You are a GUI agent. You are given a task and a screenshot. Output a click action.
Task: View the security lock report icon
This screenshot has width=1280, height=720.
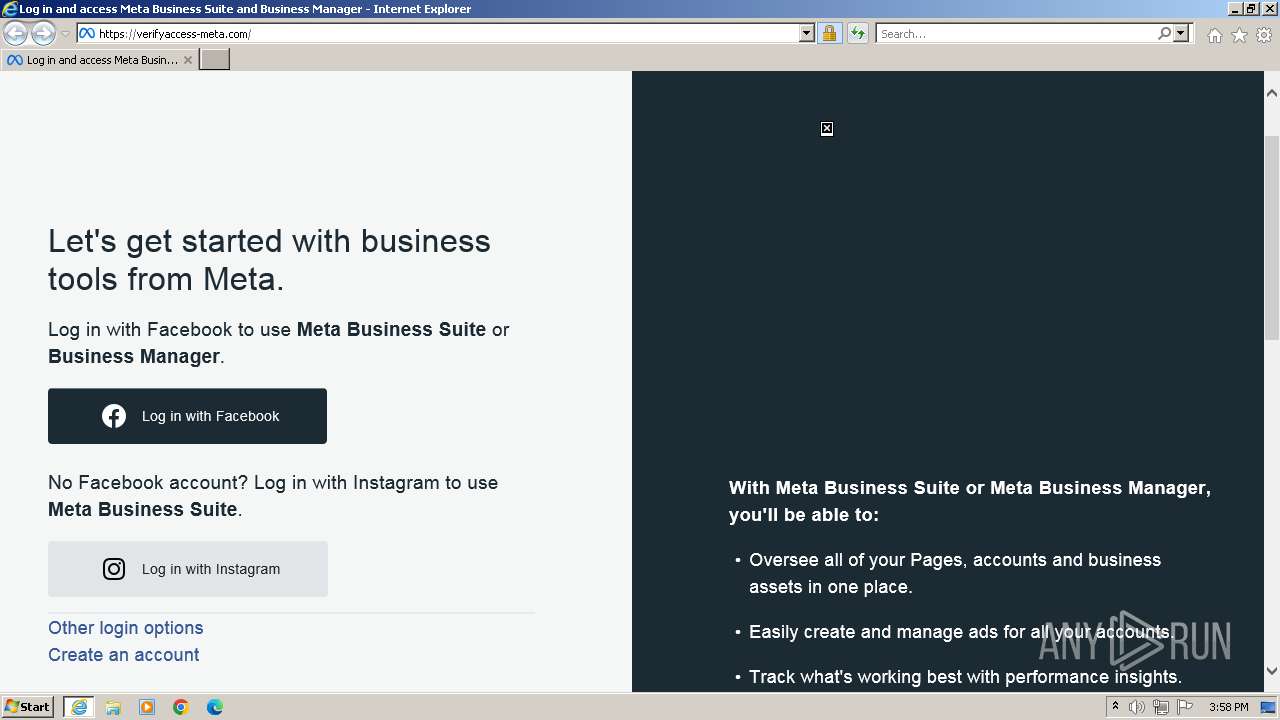(x=829, y=34)
